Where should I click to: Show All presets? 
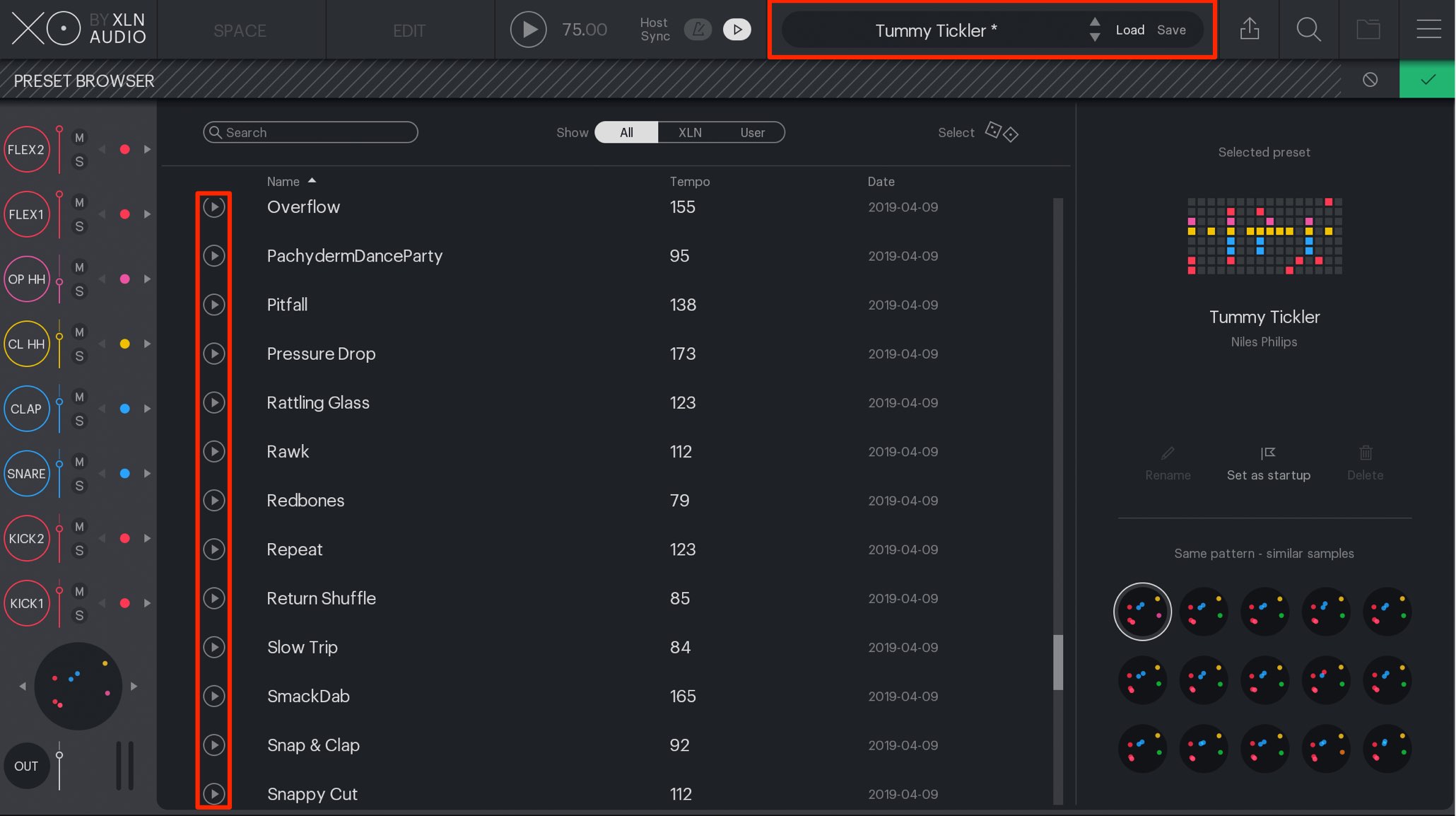626,132
